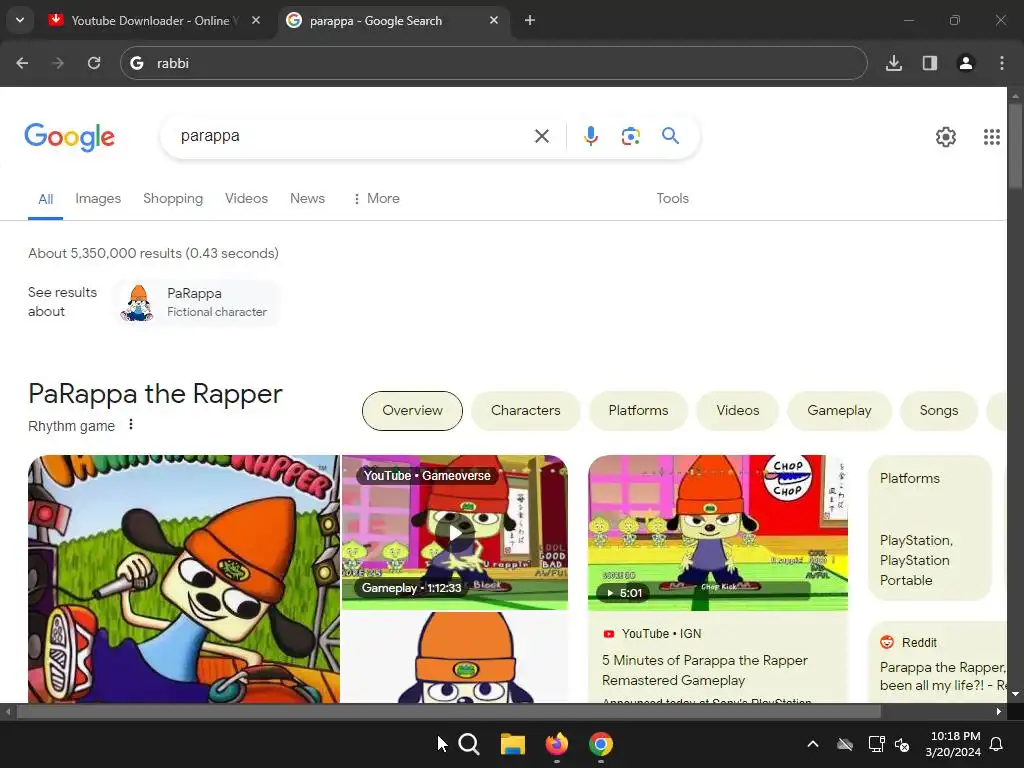This screenshot has width=1024, height=768.
Task: Reload the current page
Action: 94,63
